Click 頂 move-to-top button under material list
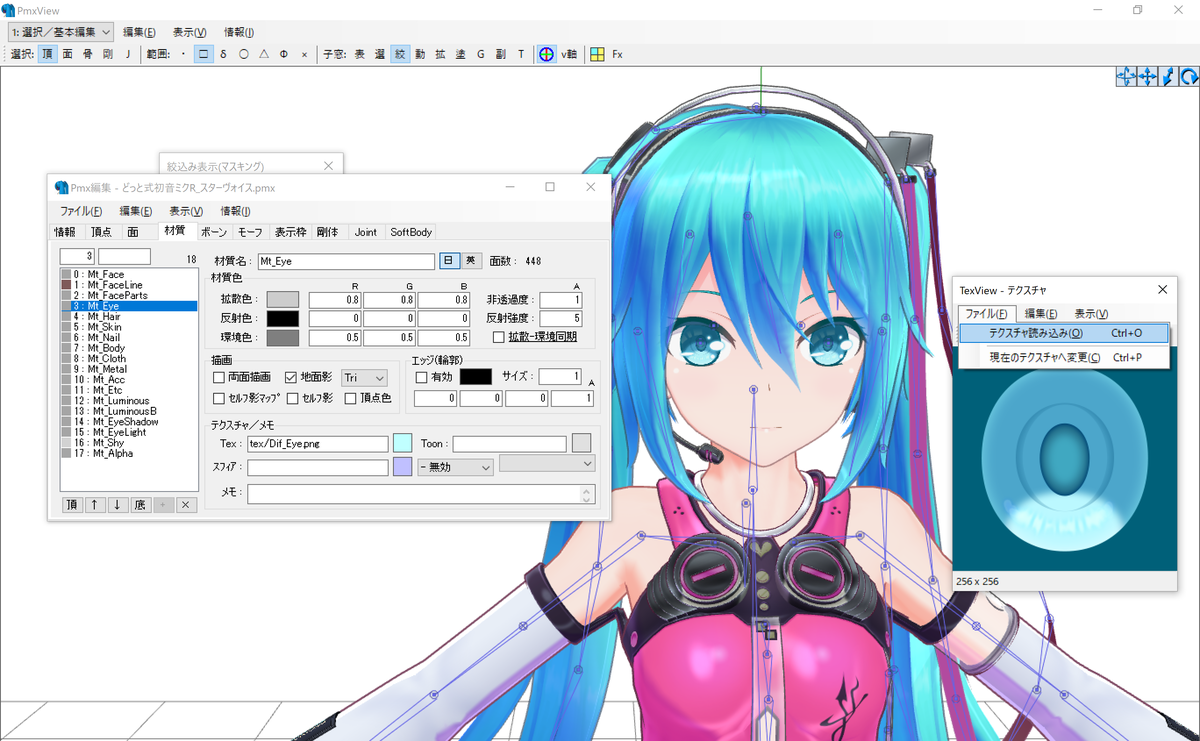This screenshot has height=741, width=1200. (x=73, y=505)
